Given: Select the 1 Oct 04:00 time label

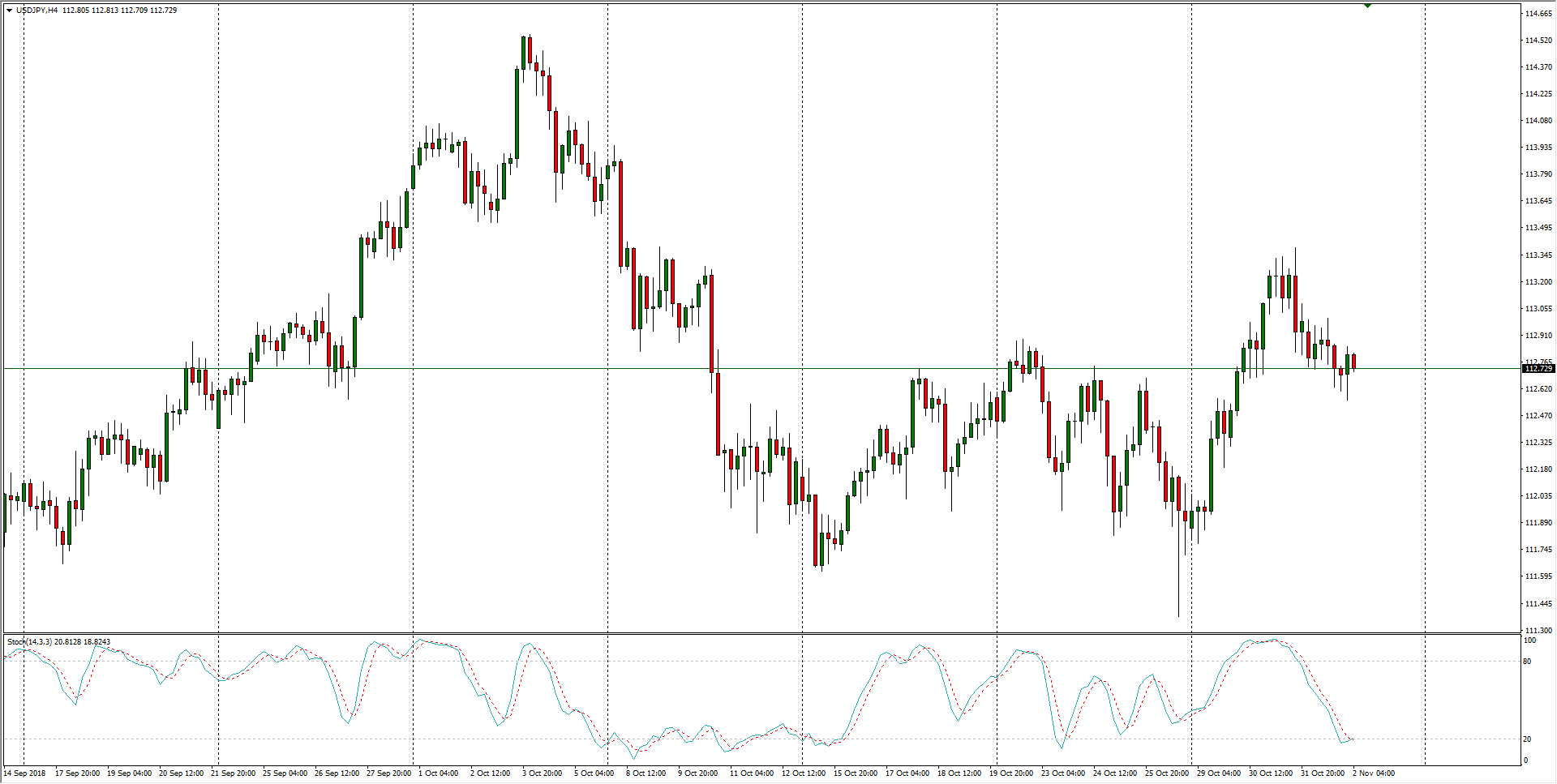Looking at the screenshot, I should tap(438, 773).
